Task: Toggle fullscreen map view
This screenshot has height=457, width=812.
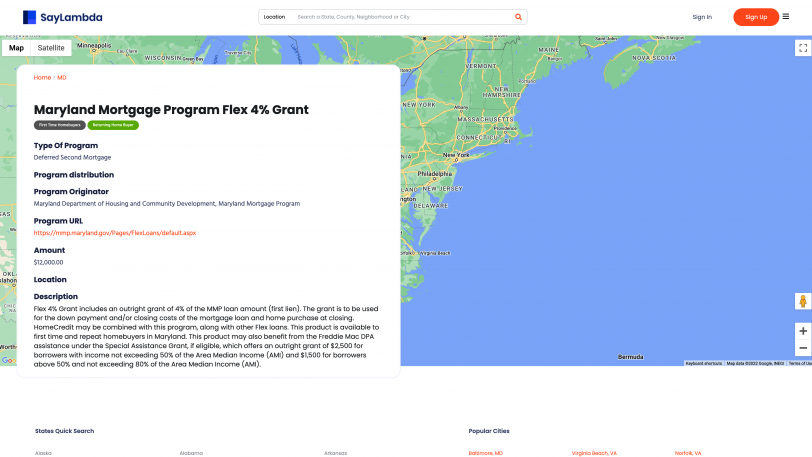Action: click(802, 48)
